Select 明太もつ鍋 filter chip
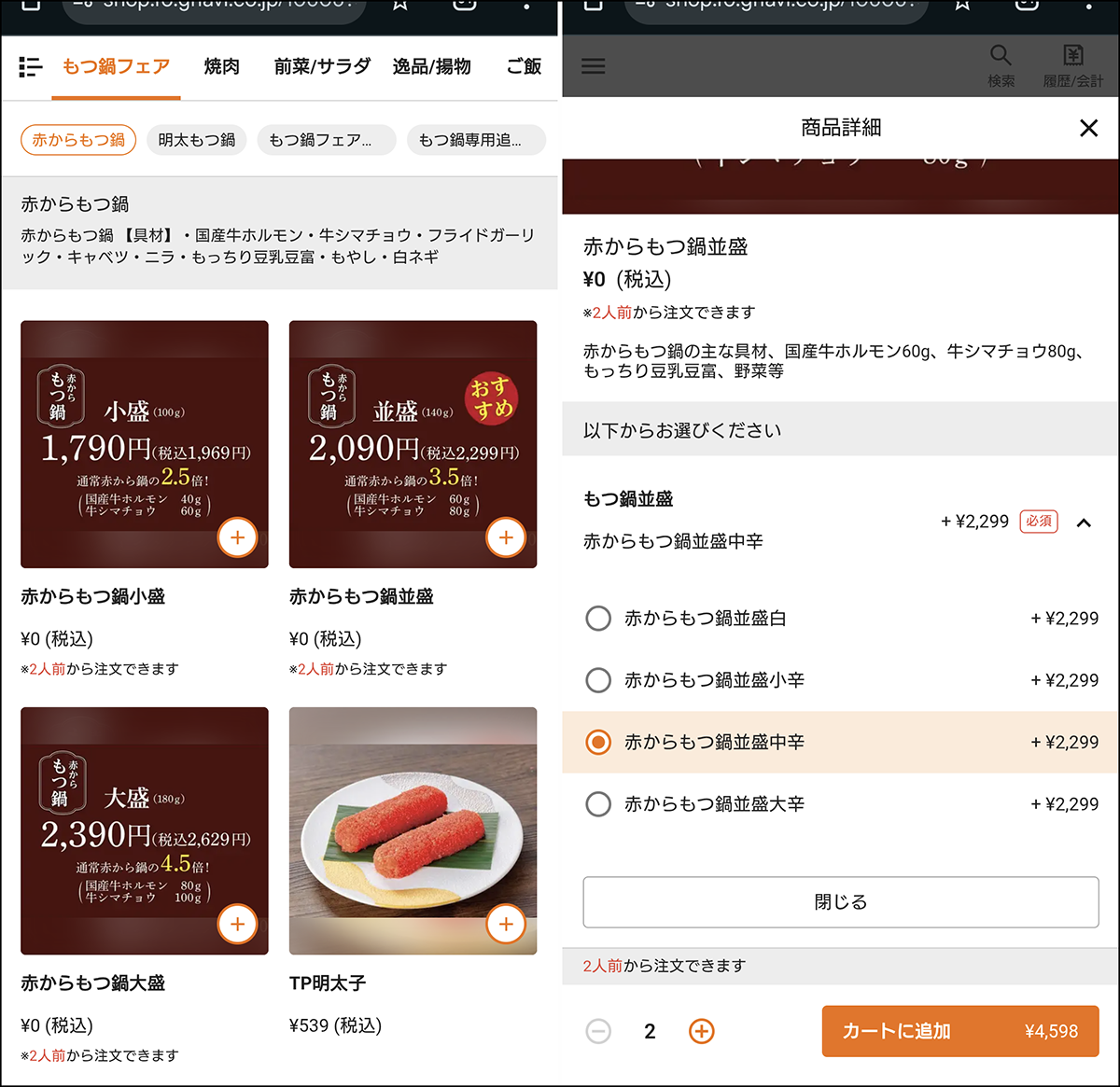Viewport: 1120px width, 1087px height. pos(196,140)
